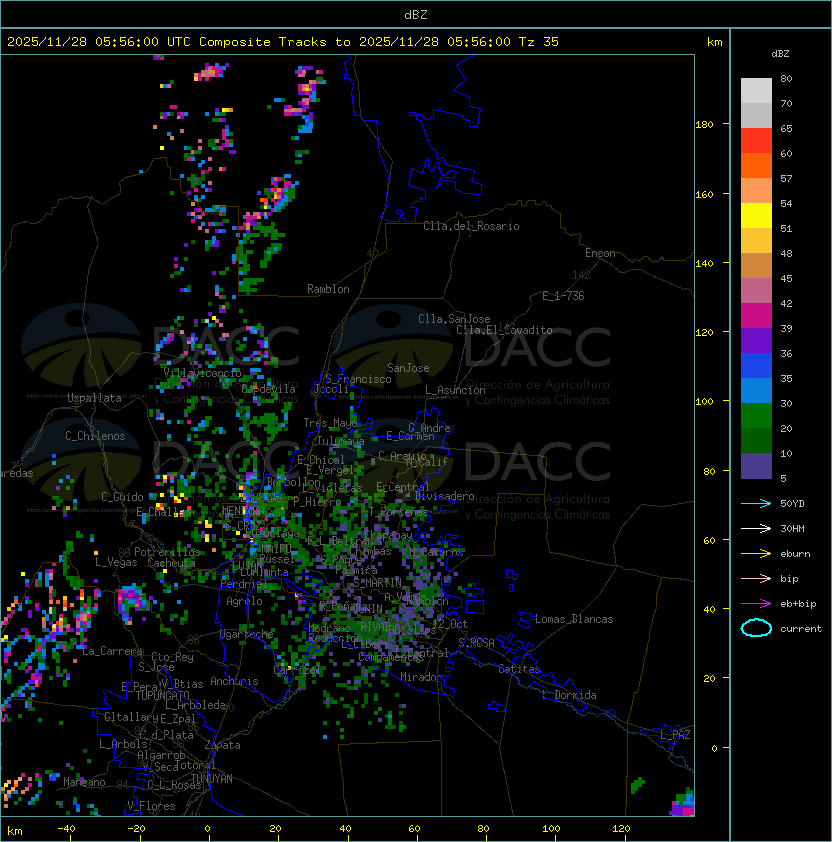The height and width of the screenshot is (842, 832).
Task: Click the 'C_Guido' map label
Action: (122, 497)
